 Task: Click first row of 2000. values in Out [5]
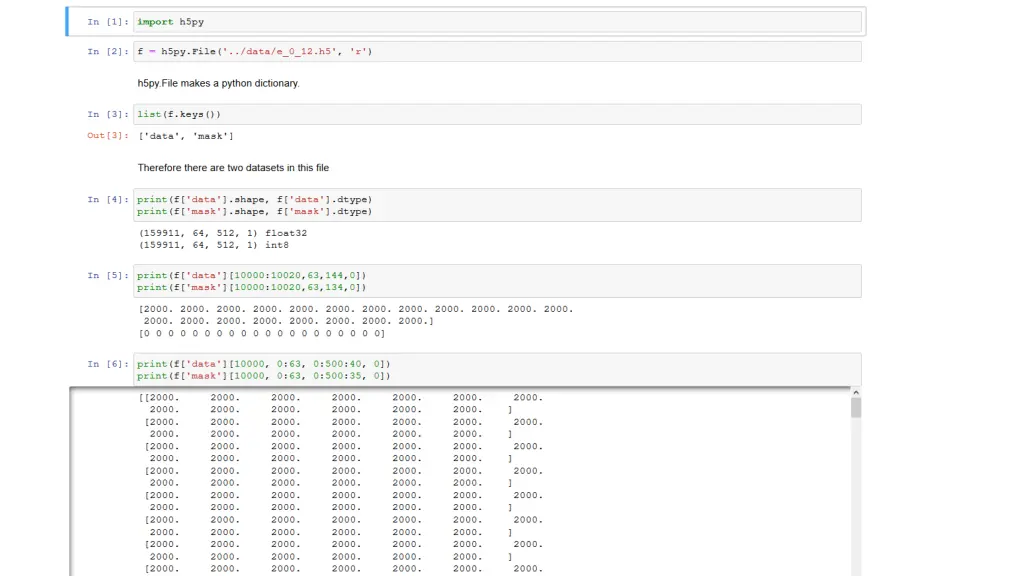(x=356, y=309)
